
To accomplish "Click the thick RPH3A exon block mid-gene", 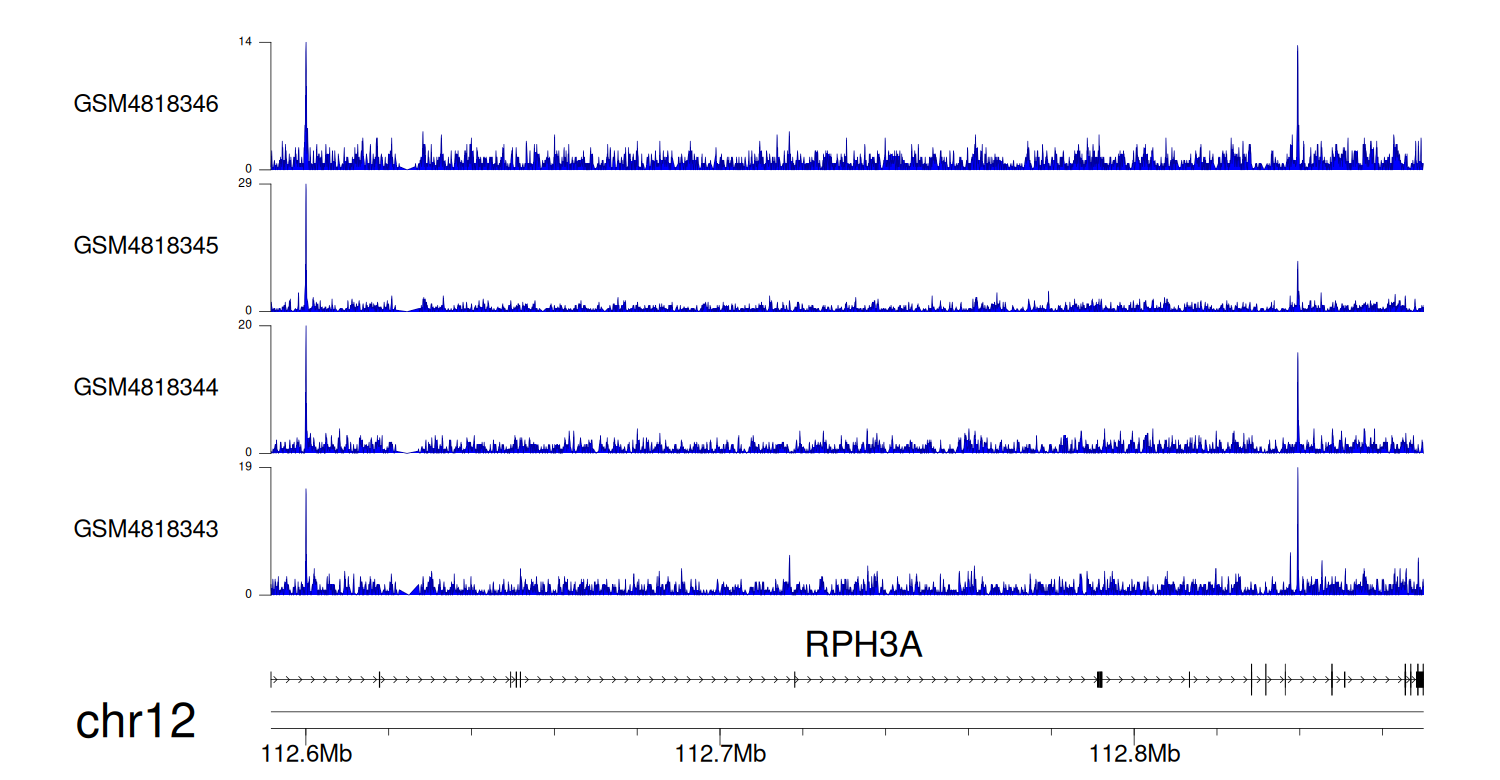I will pyautogui.click(x=1099, y=680).
